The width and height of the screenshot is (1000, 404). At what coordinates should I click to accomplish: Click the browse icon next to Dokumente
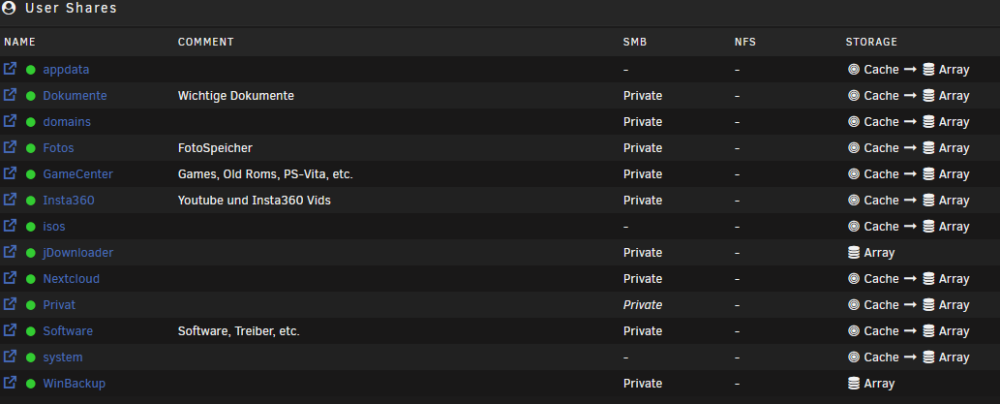pos(10,94)
